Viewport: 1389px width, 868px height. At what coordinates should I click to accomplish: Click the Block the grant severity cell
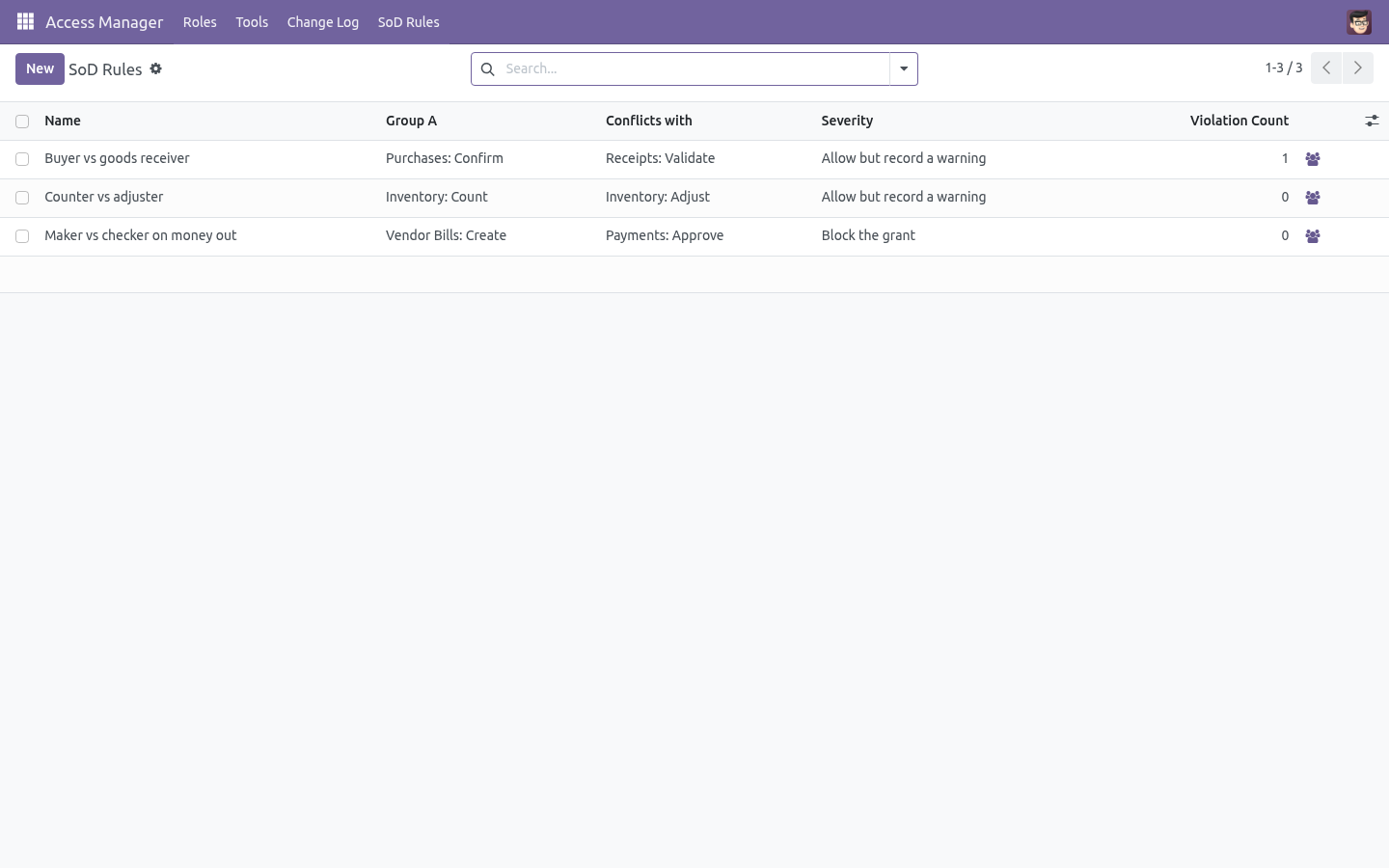868,235
